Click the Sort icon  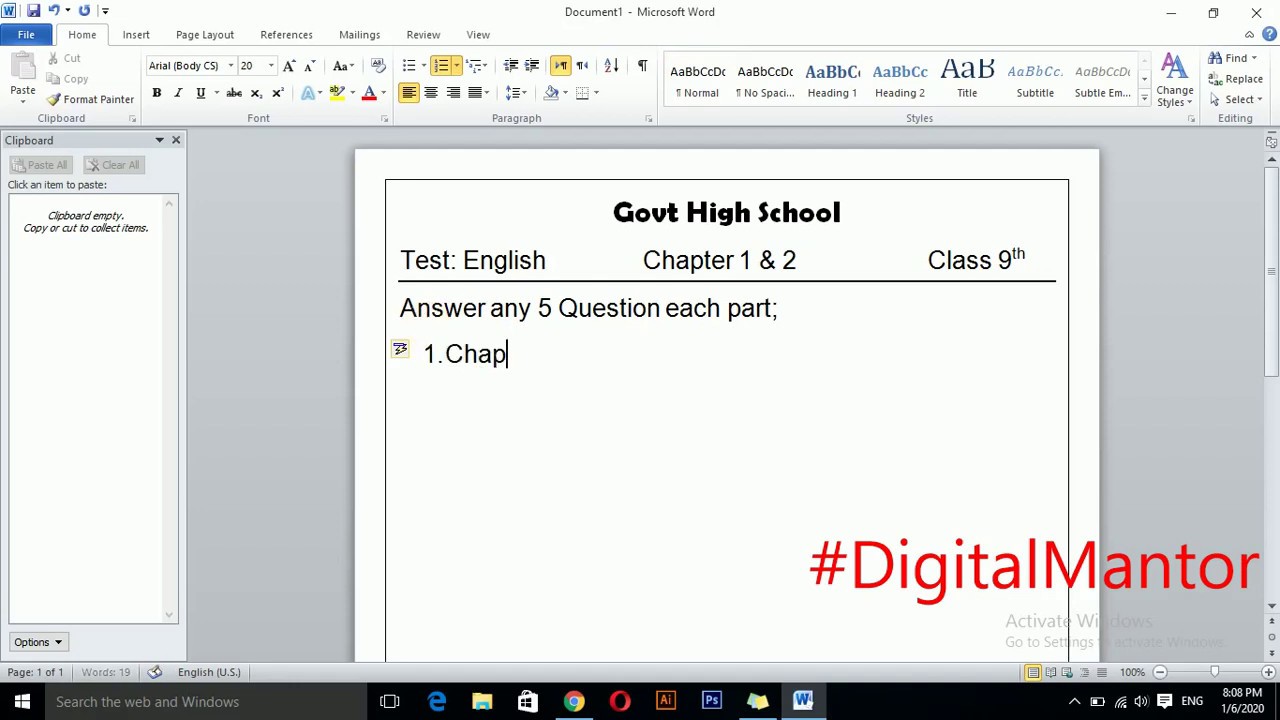[x=611, y=66]
